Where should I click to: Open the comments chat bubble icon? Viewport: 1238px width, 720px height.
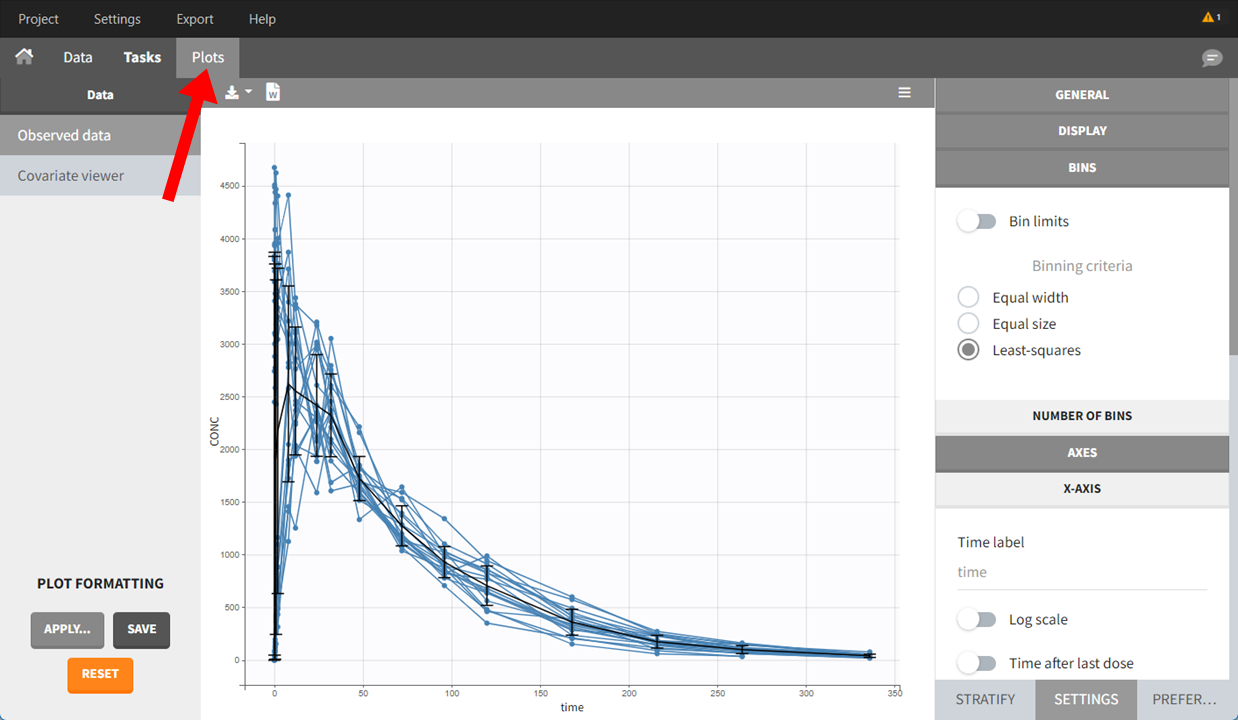(1211, 58)
